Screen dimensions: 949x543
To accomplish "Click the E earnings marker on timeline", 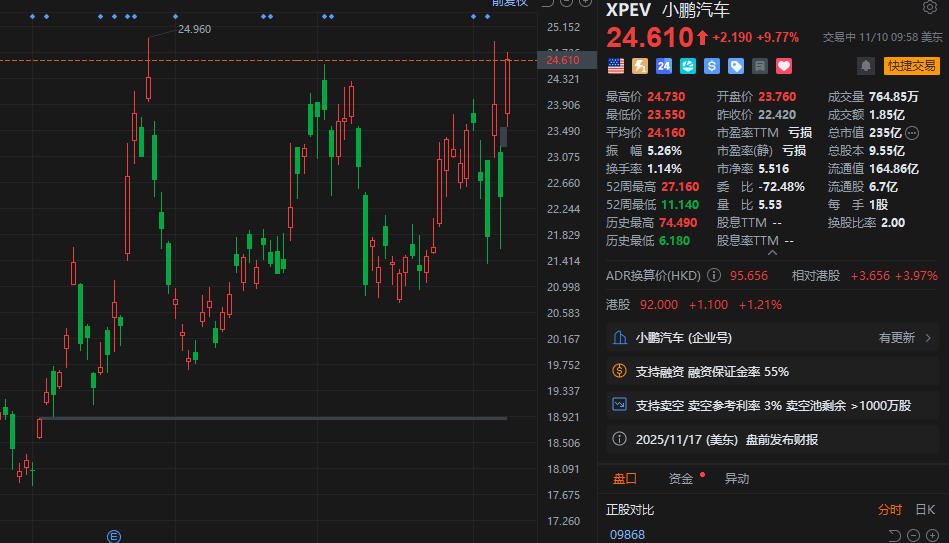I will [114, 536].
